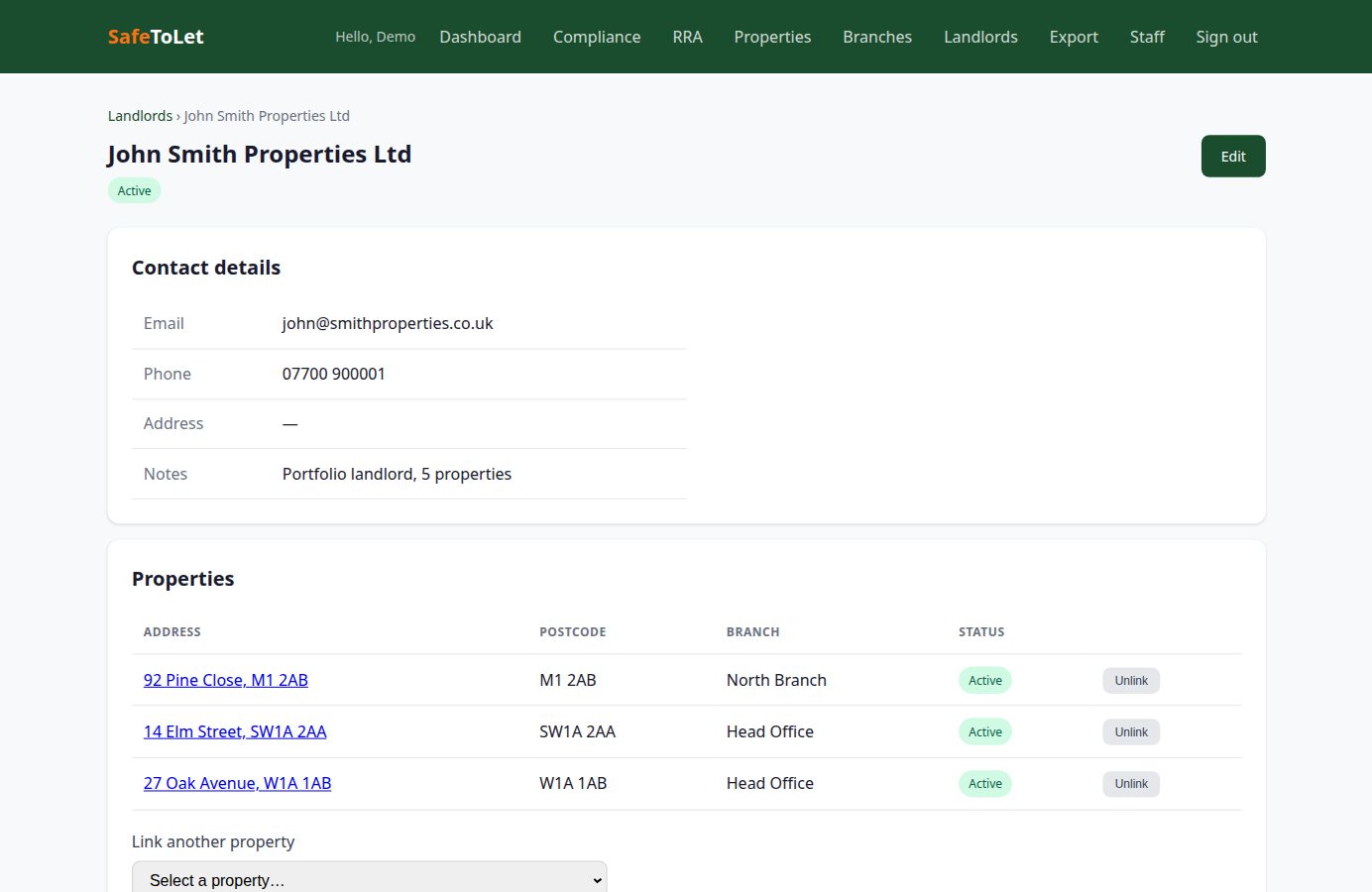Open the RRA menu item
Viewport: 1372px width, 892px height.
[687, 37]
